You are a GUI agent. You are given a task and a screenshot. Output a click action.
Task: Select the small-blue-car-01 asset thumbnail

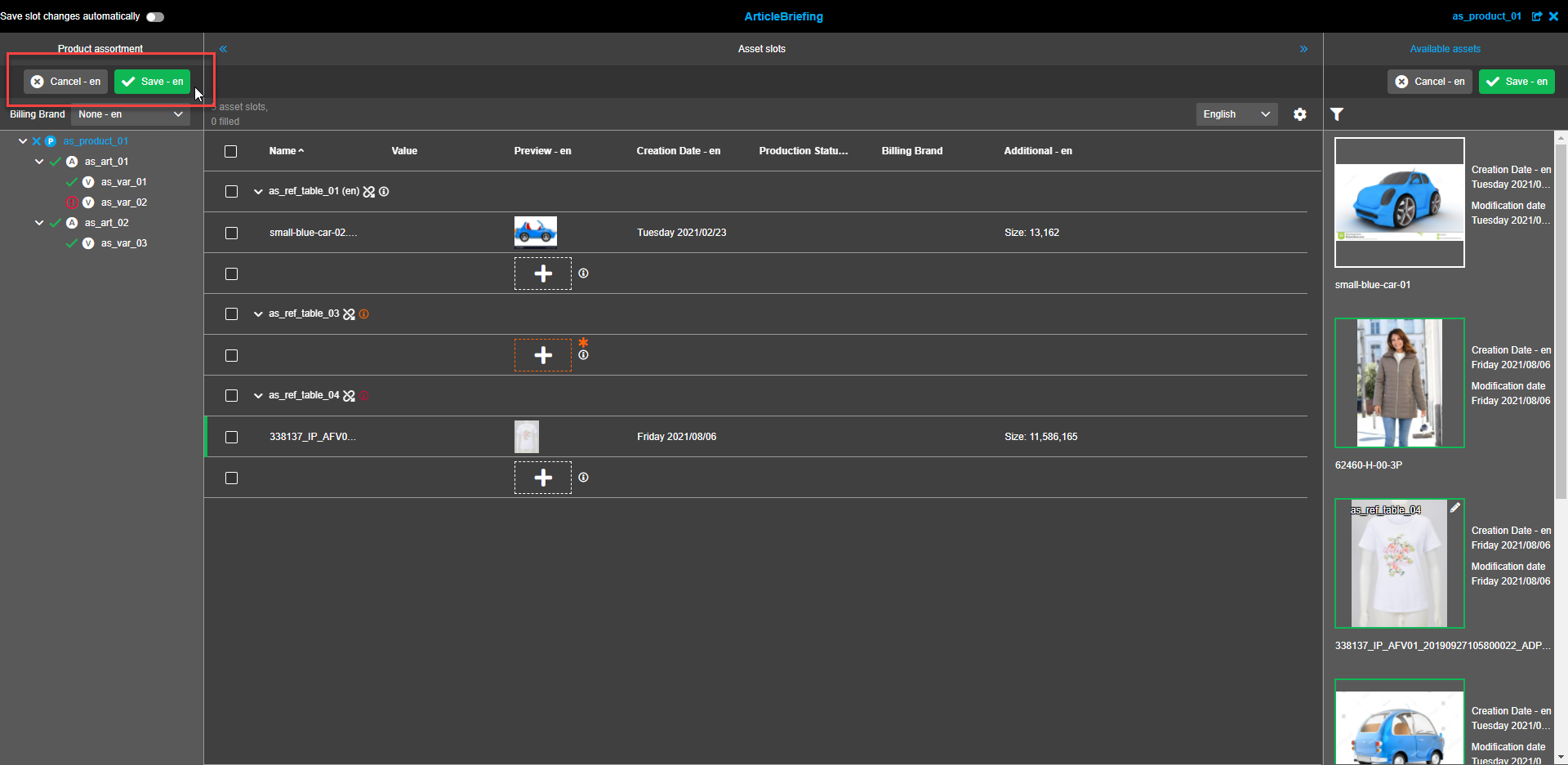[x=1398, y=202]
